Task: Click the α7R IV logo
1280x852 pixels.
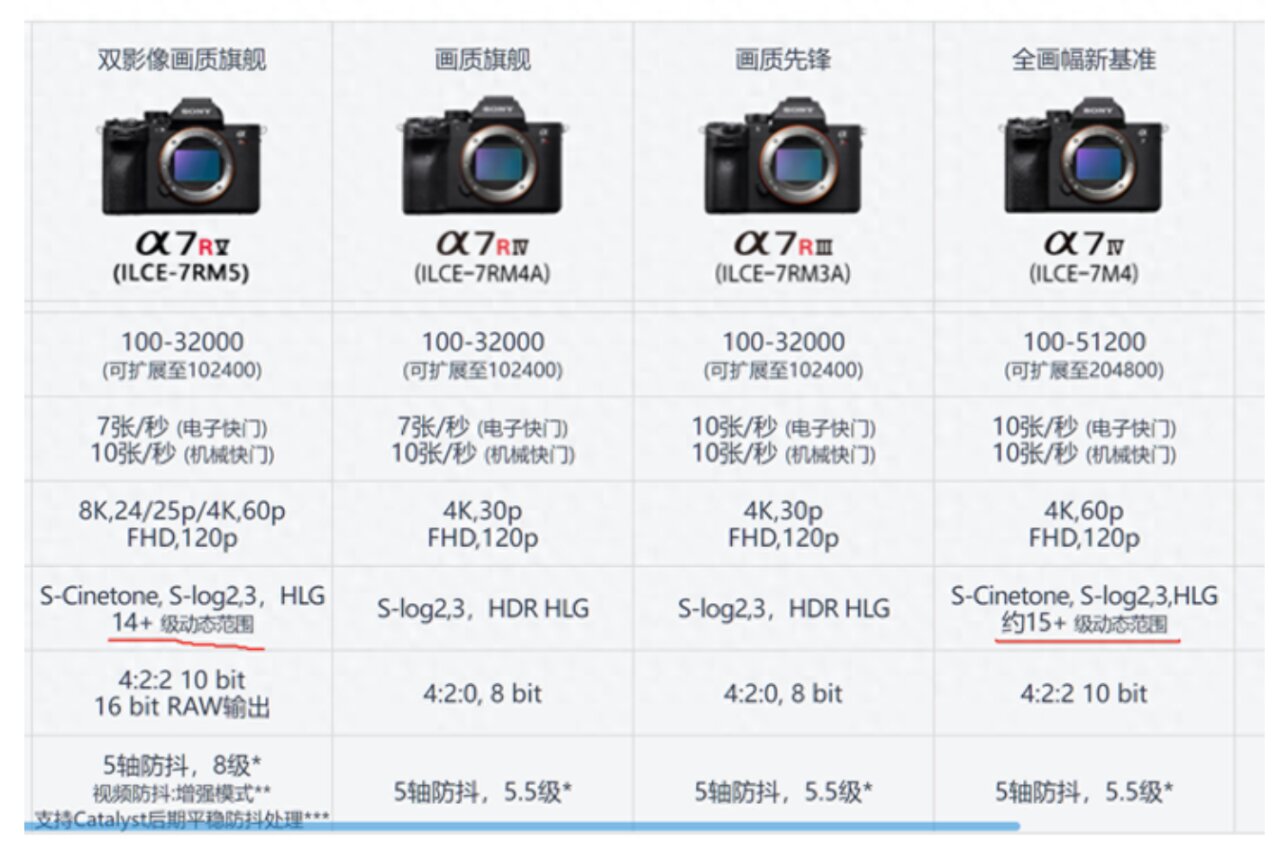Action: point(483,243)
